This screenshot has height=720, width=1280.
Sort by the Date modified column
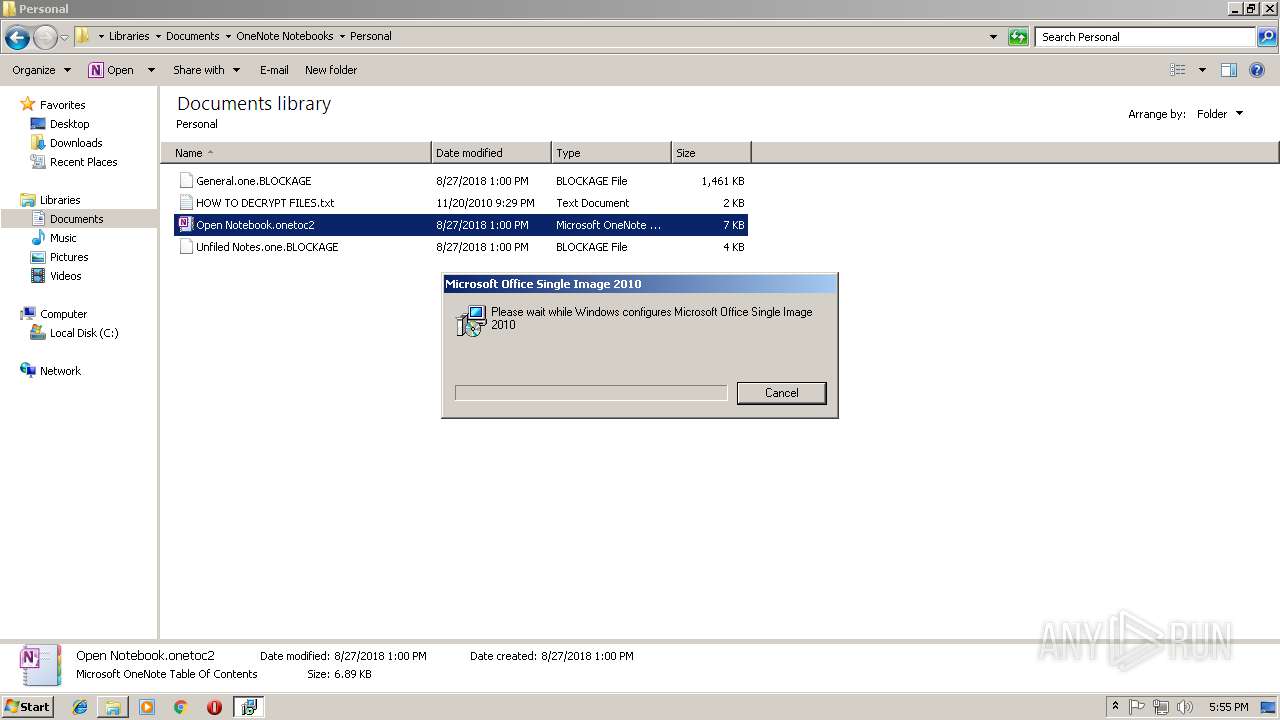(491, 153)
